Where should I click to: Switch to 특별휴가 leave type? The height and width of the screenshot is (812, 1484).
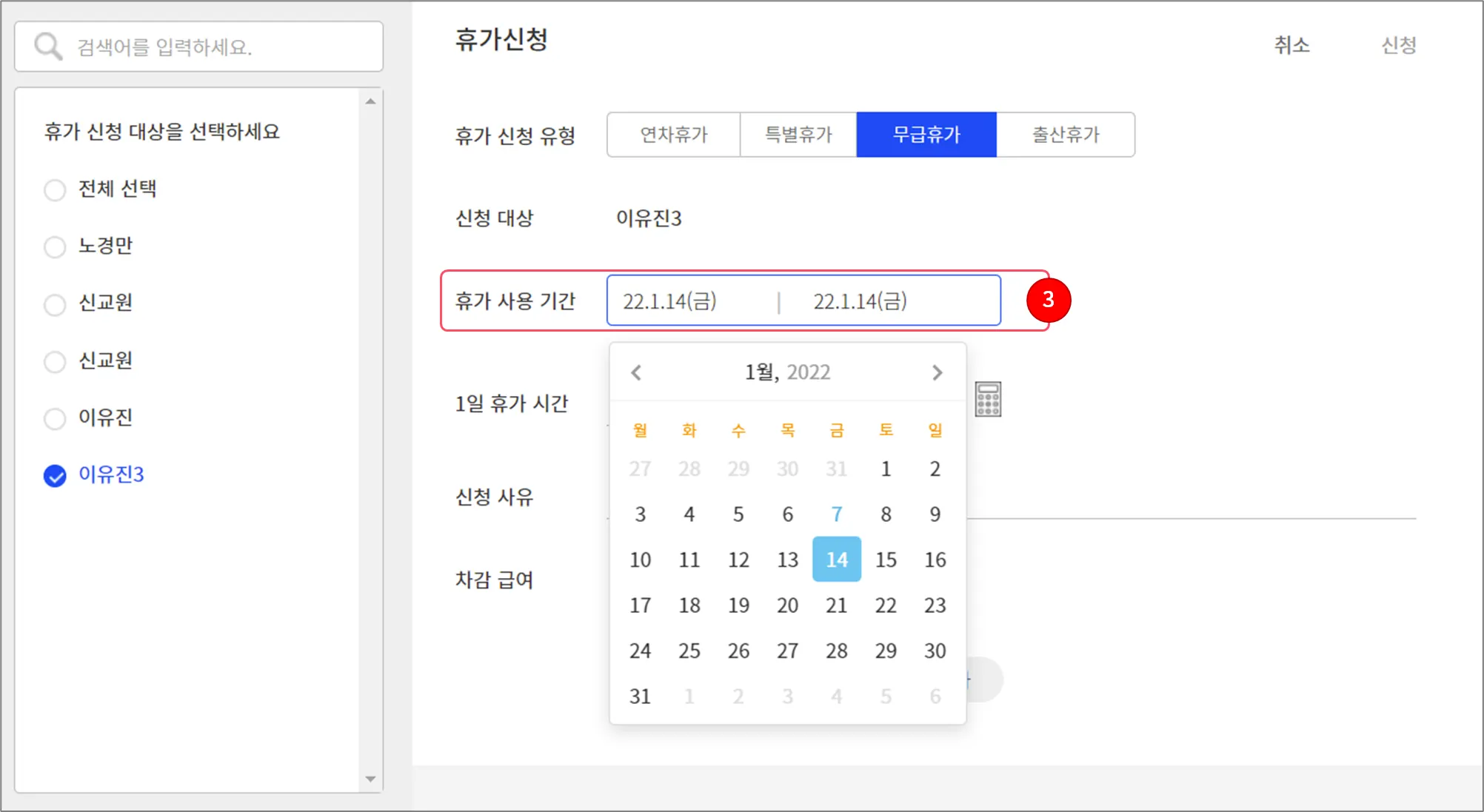click(798, 135)
